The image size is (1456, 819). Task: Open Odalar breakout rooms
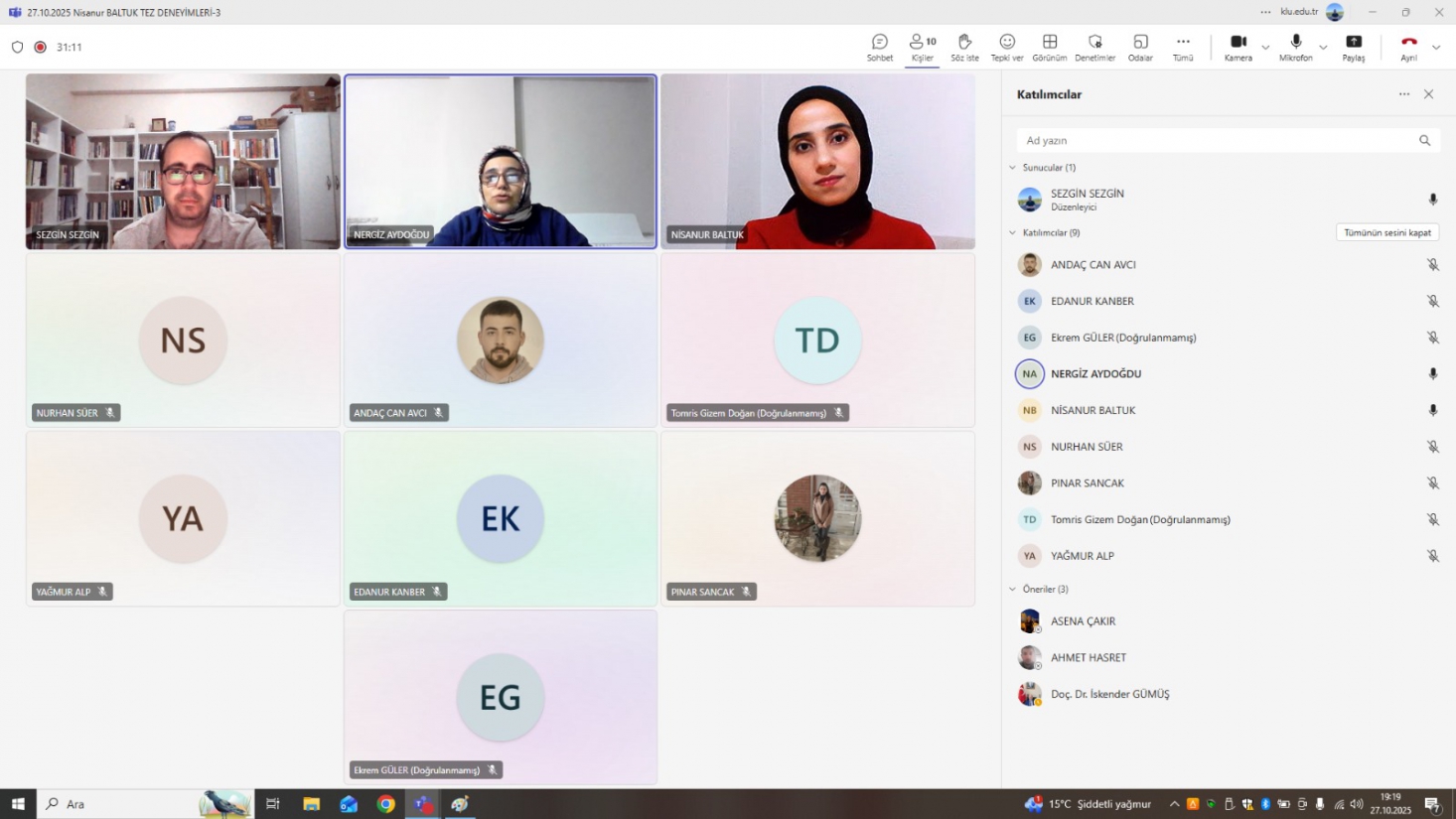(1140, 47)
